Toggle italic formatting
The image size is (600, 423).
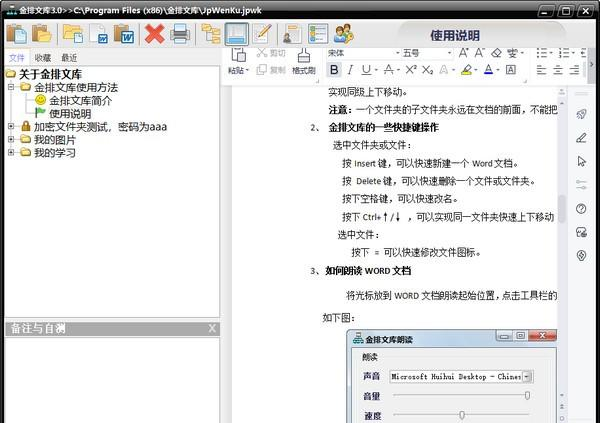click(x=350, y=70)
